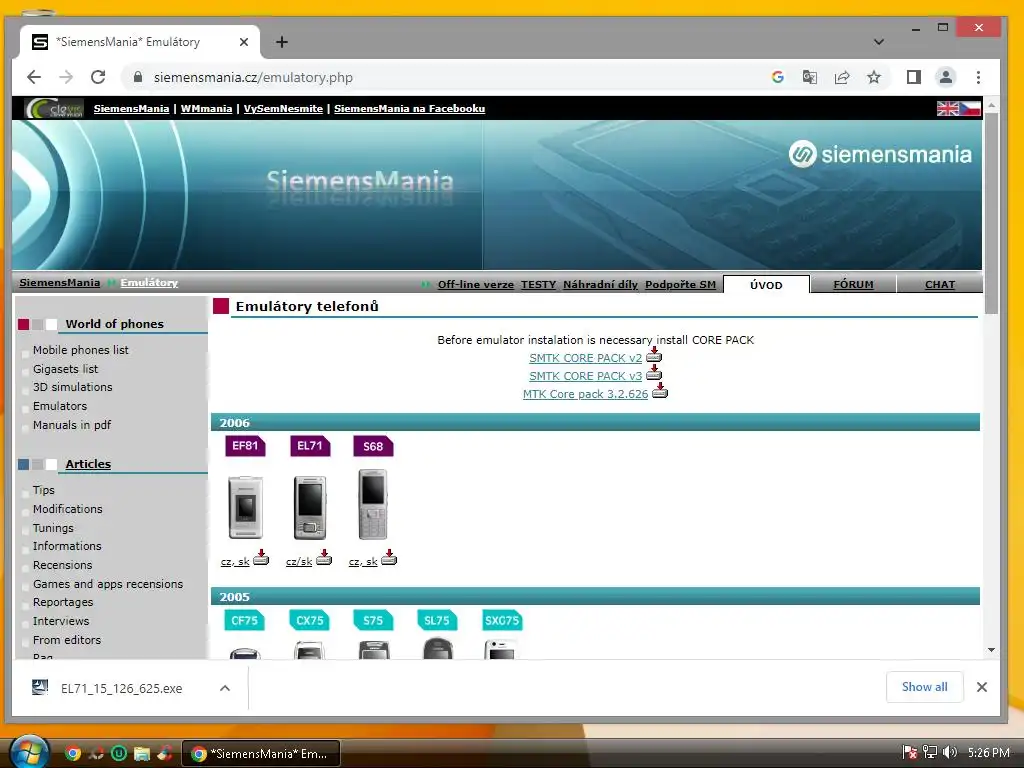Click the siemensmania logo in banner
Screen dimensions: 1024x768
880,154
